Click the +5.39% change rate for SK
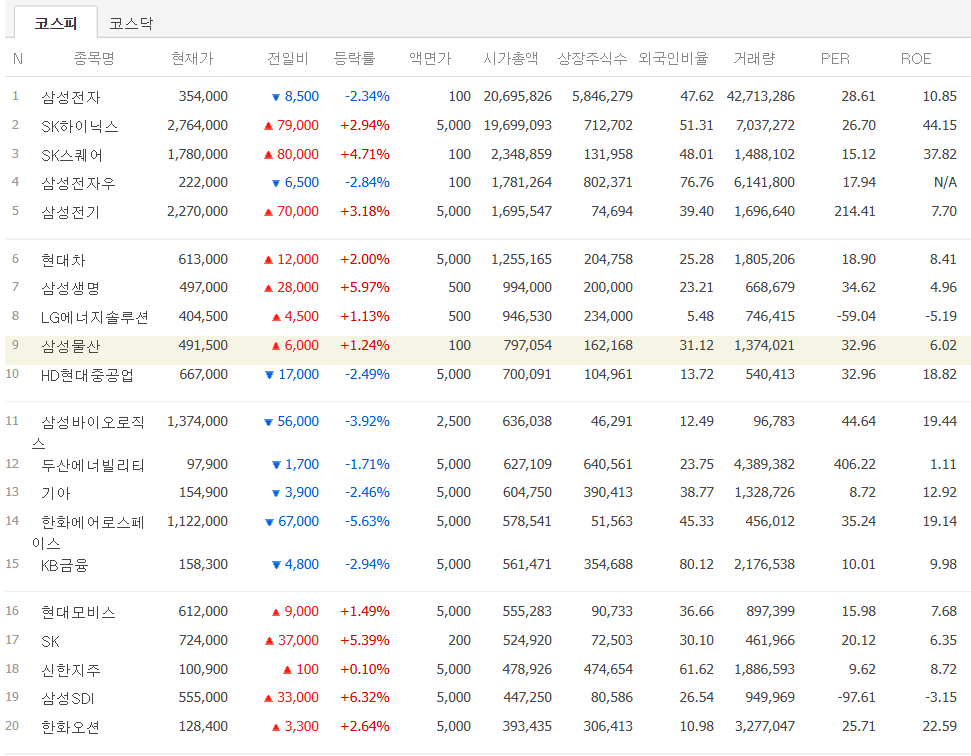This screenshot has height=756, width=971. [365, 640]
